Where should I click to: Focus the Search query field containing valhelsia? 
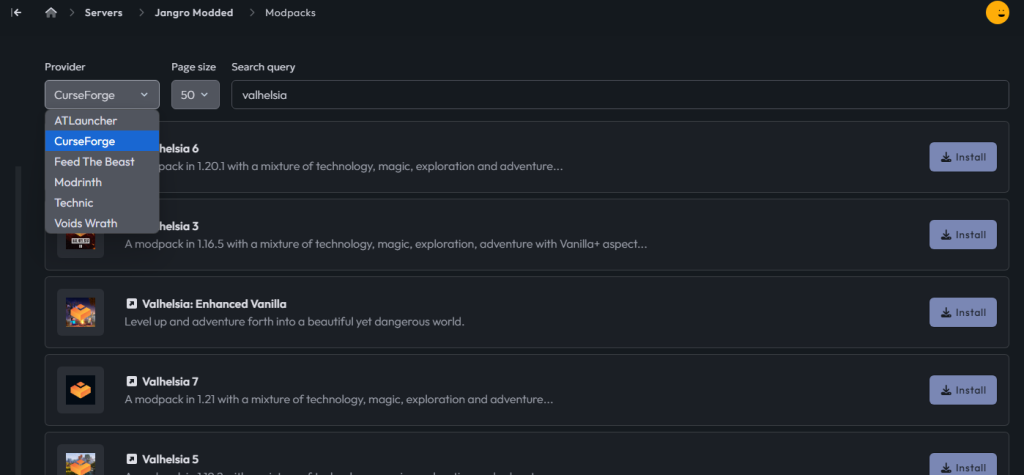pos(619,95)
